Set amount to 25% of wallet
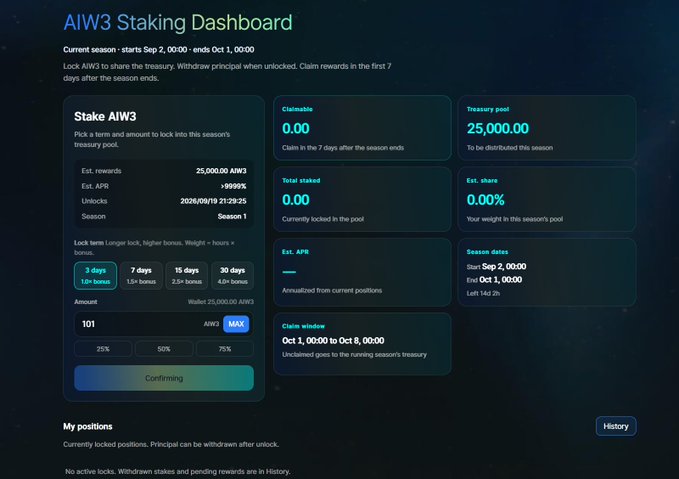679x479 pixels. pos(103,349)
